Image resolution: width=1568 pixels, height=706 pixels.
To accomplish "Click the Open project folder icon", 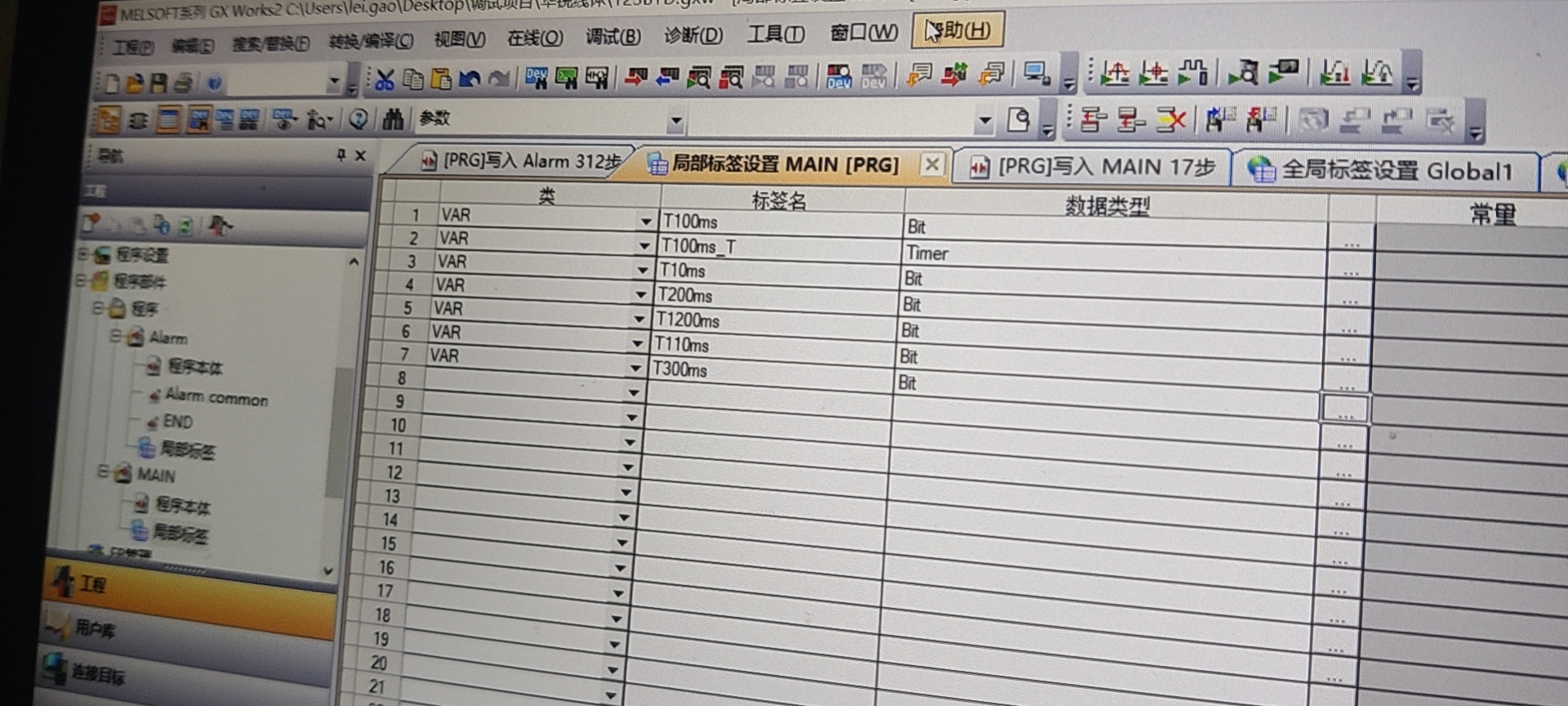I will tap(135, 83).
